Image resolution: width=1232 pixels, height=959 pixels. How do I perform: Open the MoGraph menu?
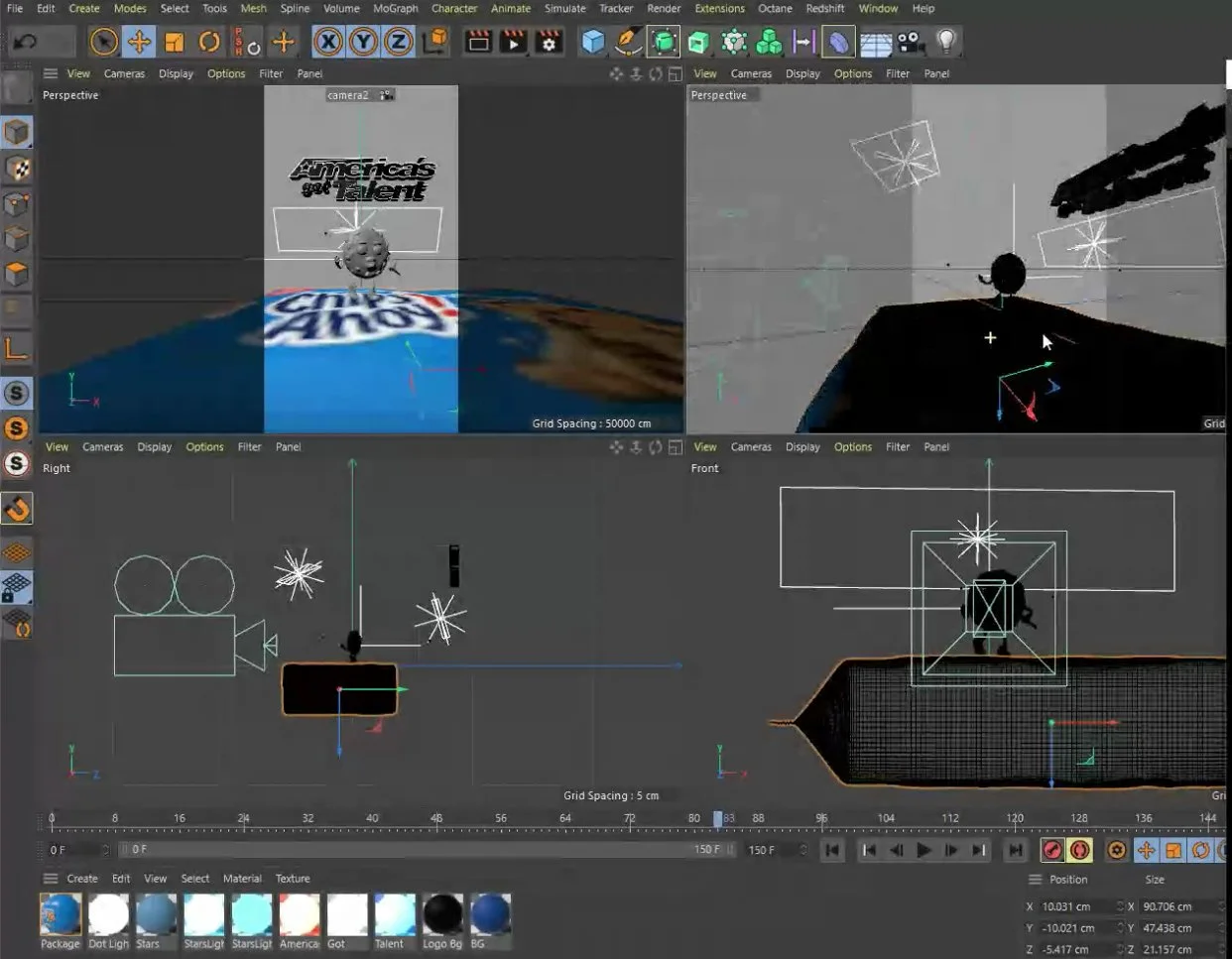(x=396, y=8)
